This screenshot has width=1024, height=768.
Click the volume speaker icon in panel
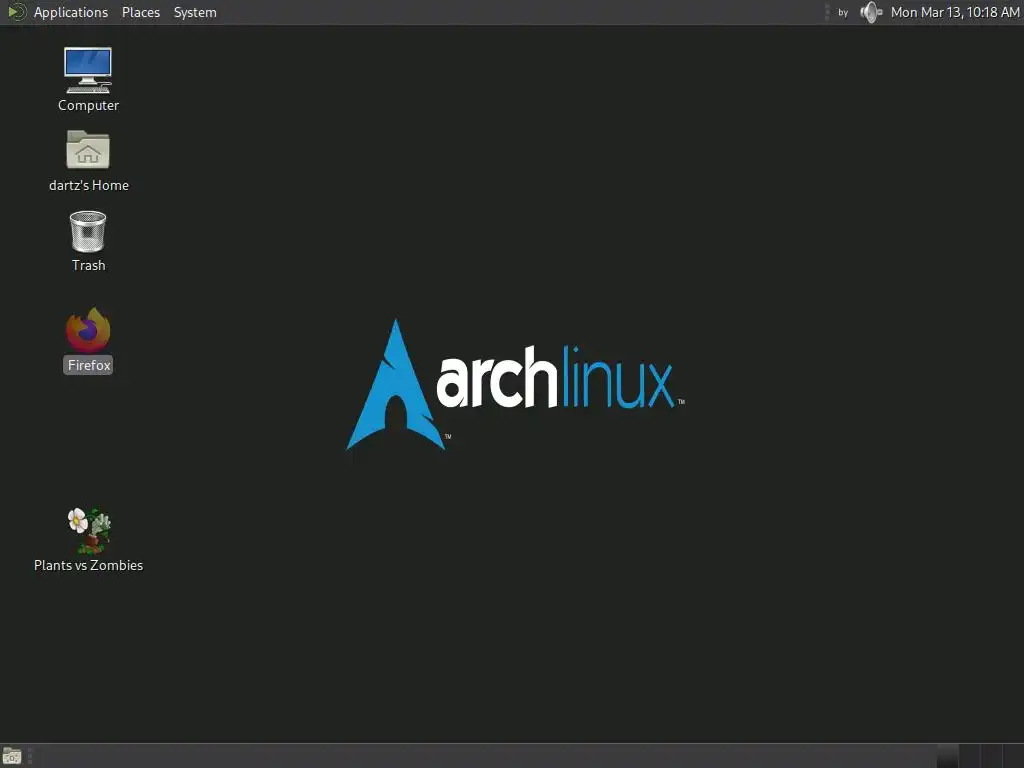point(871,12)
